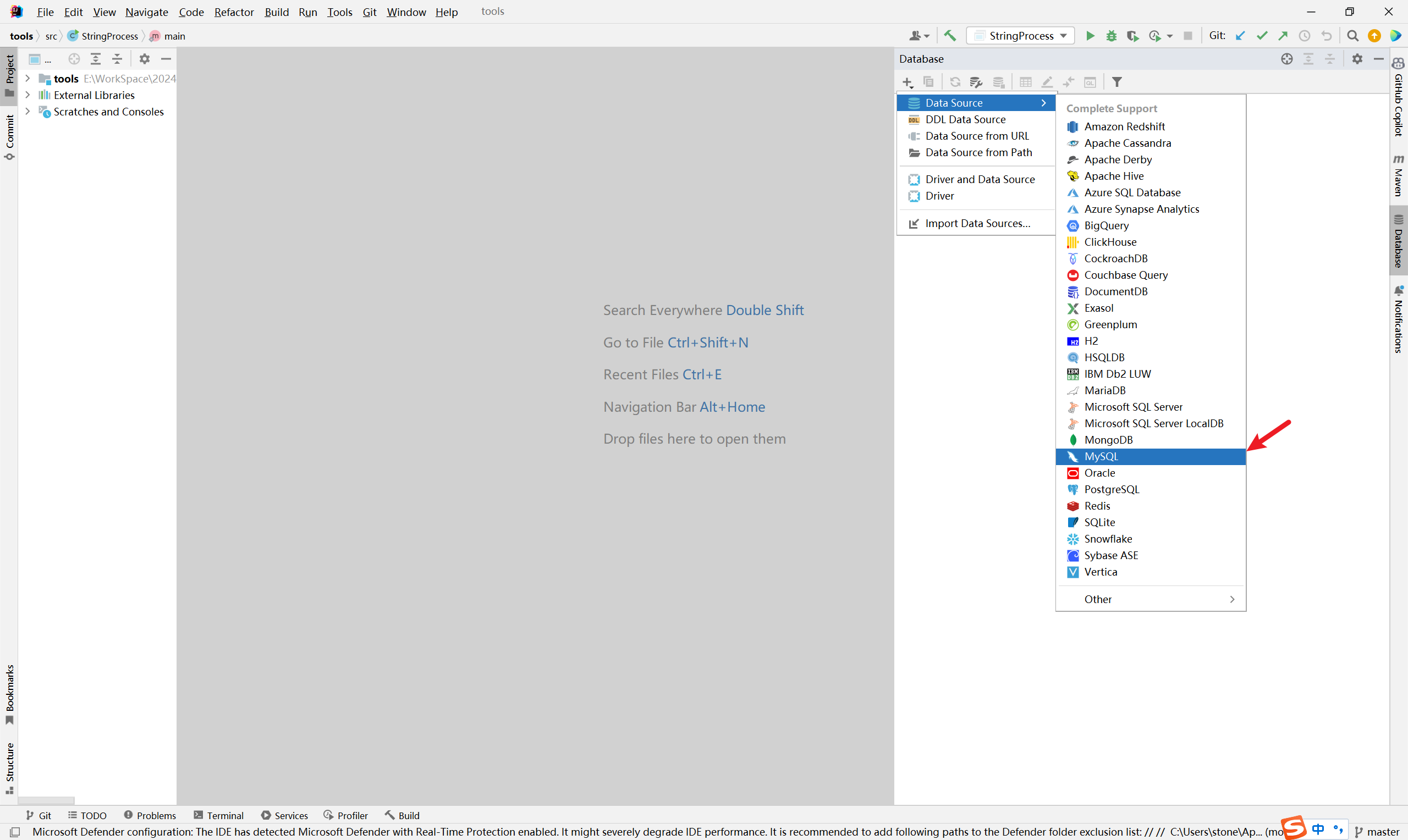Open the user account dropdown in toolbar

[x=919, y=36]
